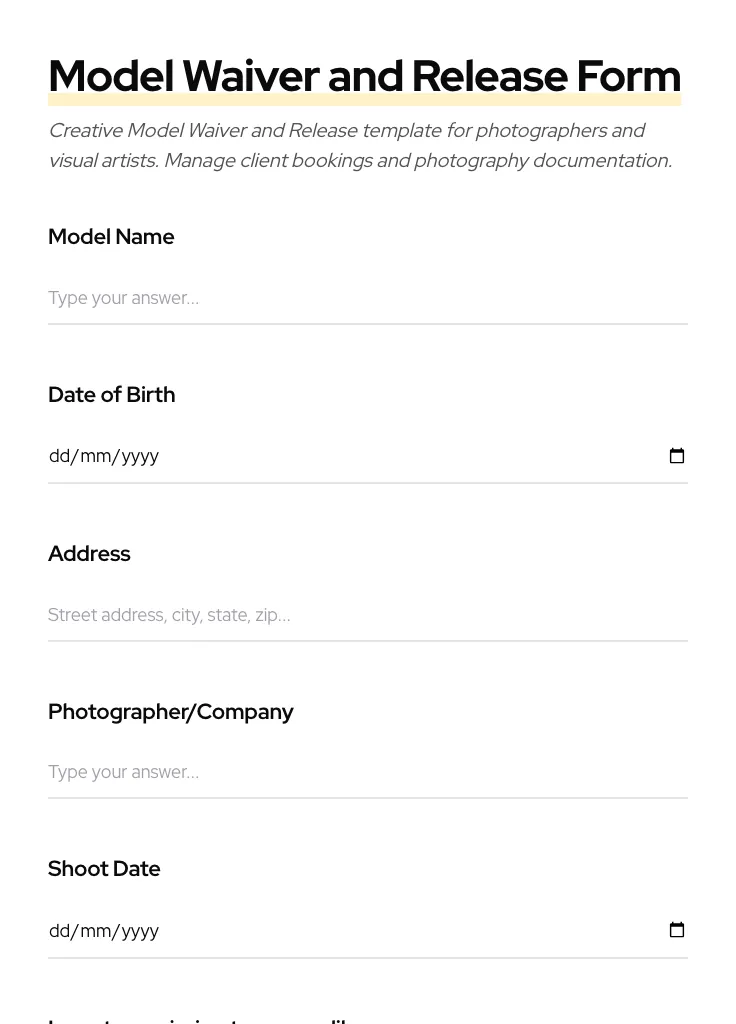Select the month segment of Date of Birth
This screenshot has width=736, height=1024.
tap(95, 456)
